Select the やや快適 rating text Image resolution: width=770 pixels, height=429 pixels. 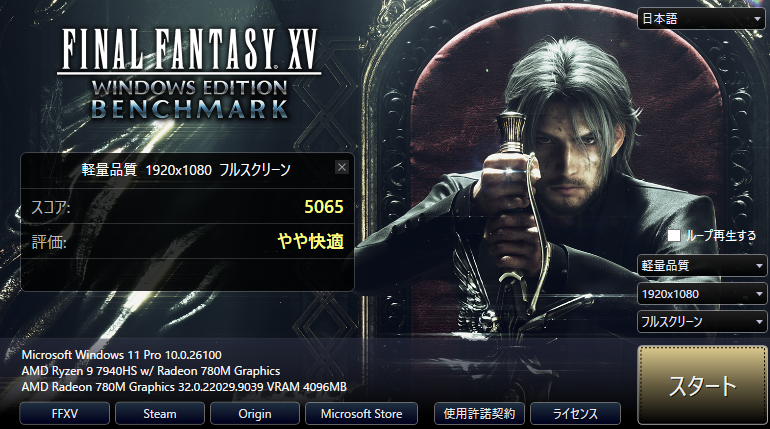(x=310, y=241)
